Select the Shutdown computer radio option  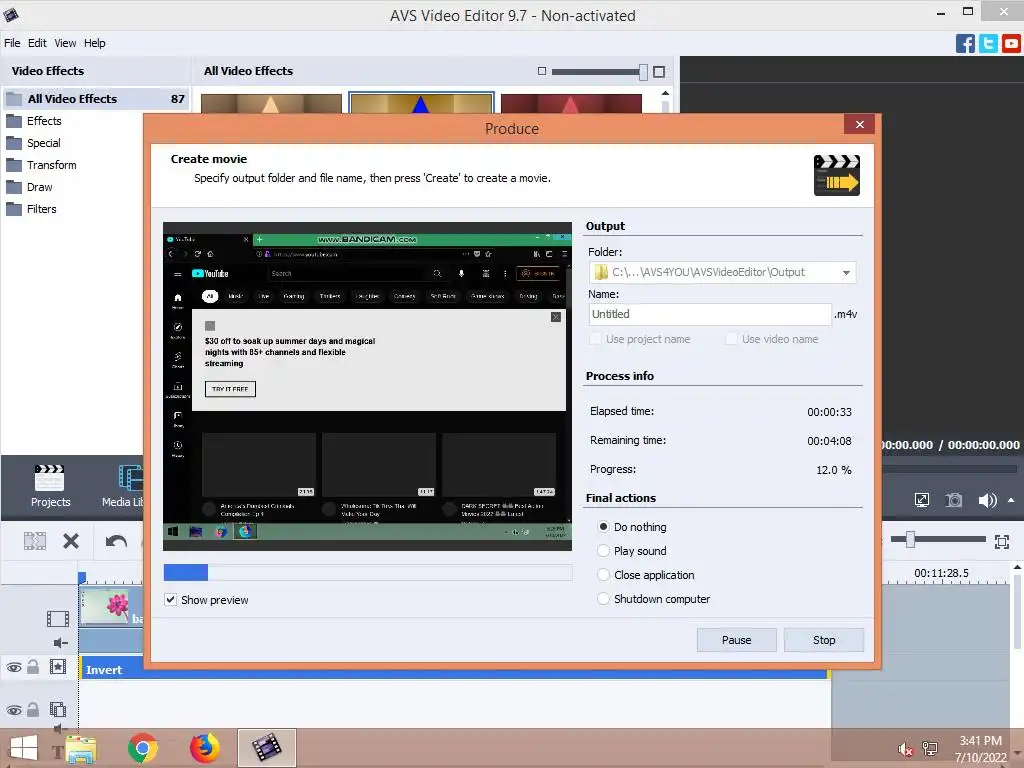[x=603, y=599]
